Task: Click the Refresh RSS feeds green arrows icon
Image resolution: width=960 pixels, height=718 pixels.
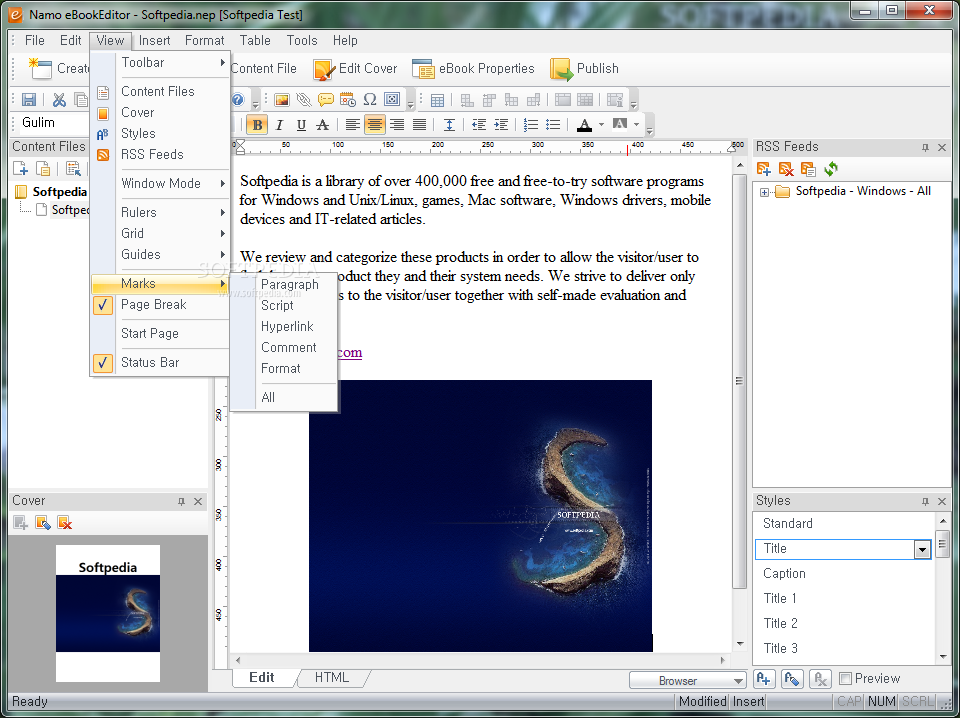Action: [x=831, y=169]
